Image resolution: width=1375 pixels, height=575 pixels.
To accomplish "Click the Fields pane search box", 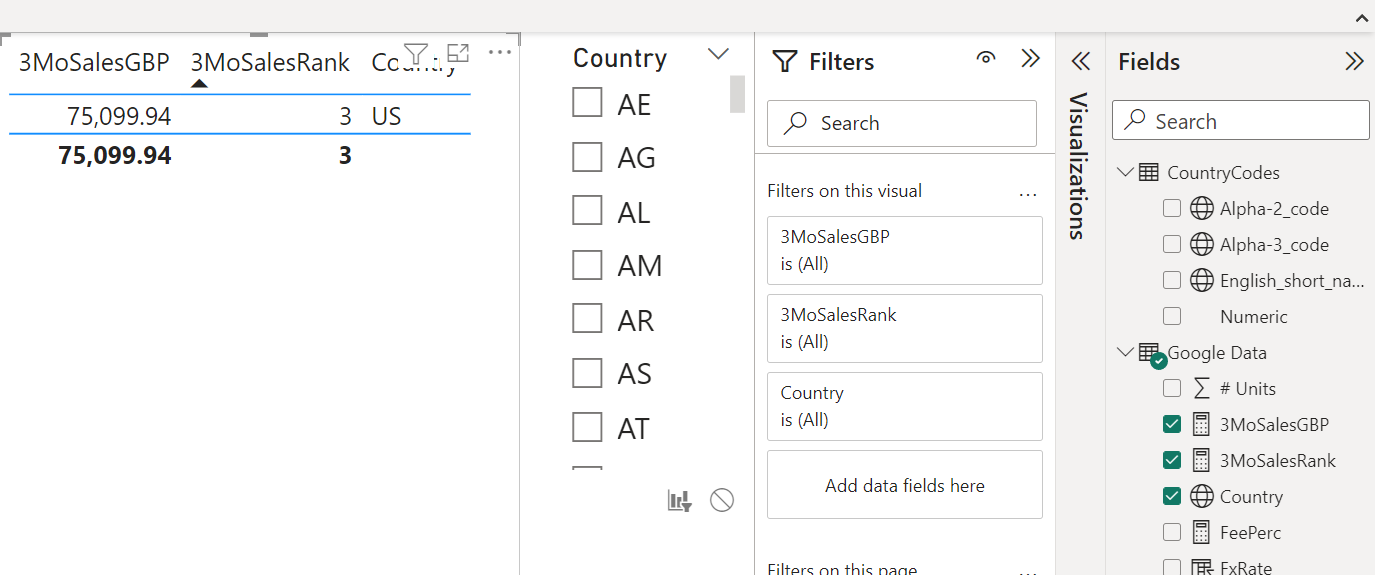I will [1240, 121].
